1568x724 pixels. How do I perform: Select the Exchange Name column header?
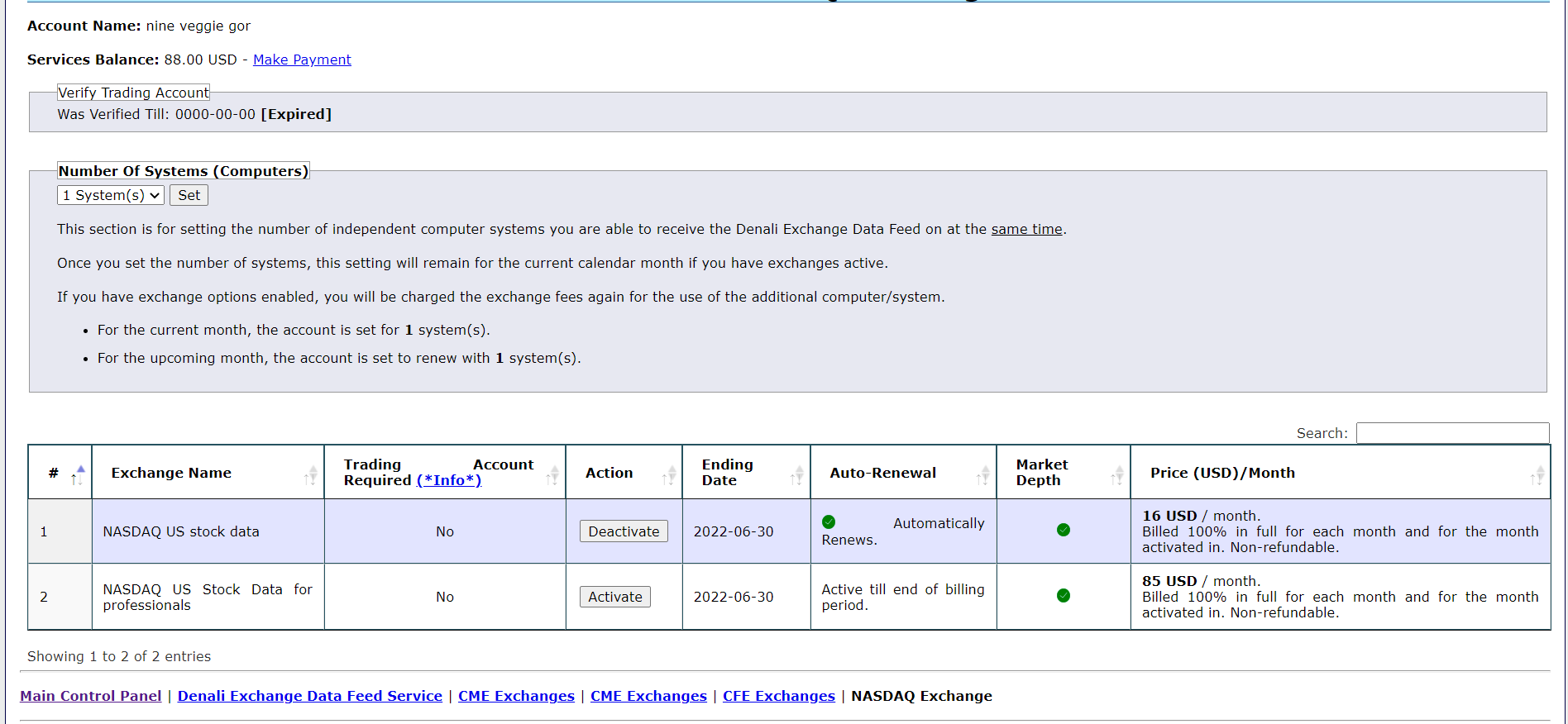(x=208, y=473)
